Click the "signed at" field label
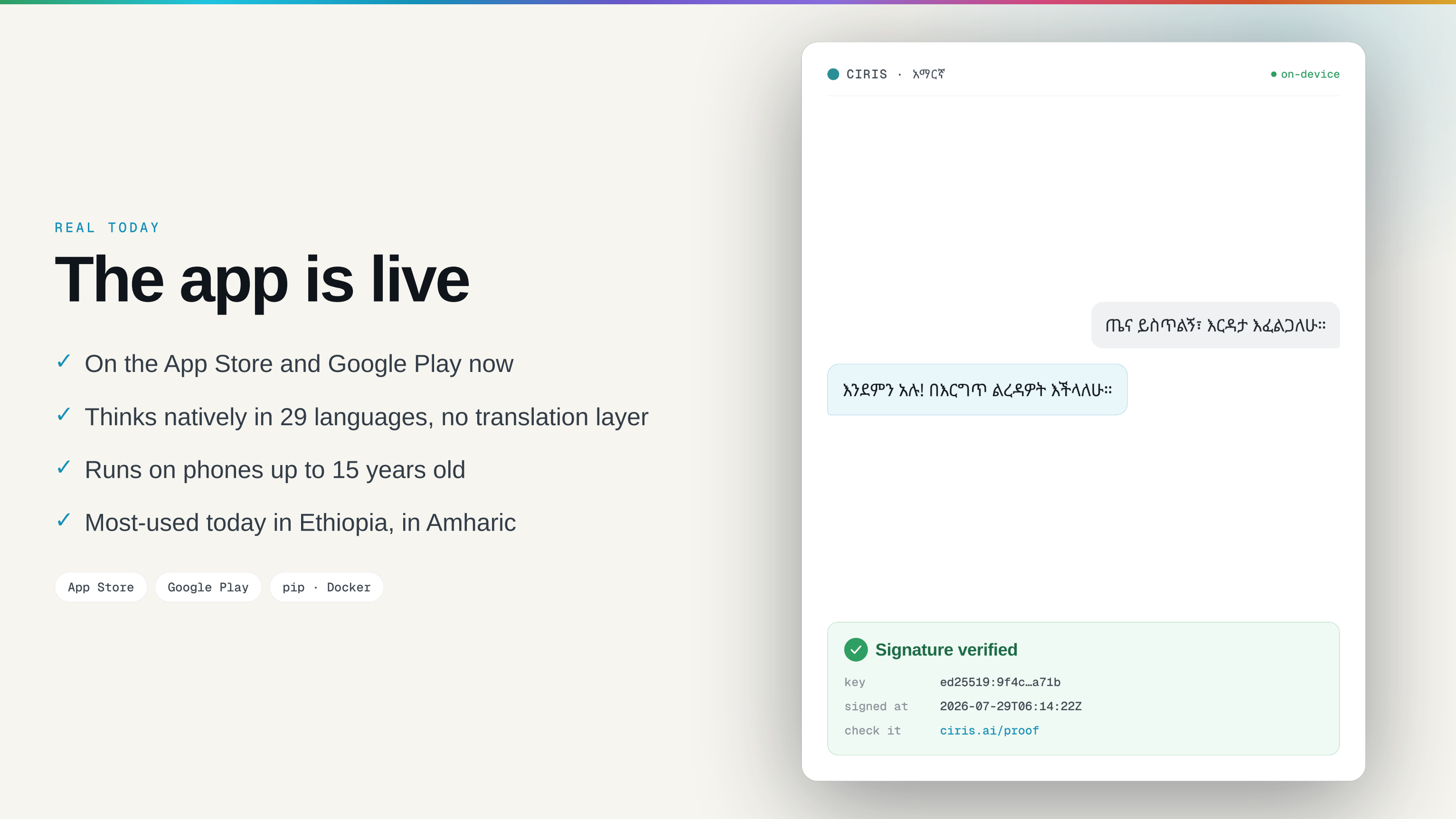Image resolution: width=1456 pixels, height=819 pixels. pyautogui.click(x=876, y=706)
